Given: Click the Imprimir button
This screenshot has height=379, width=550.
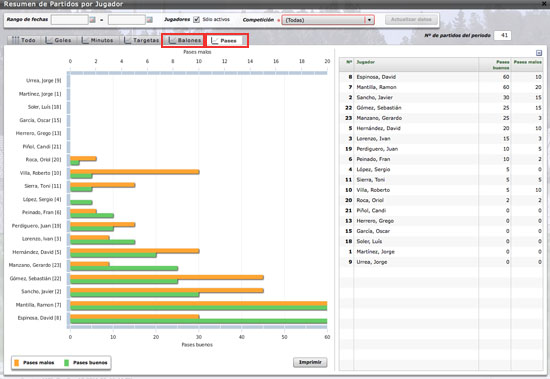Looking at the screenshot, I should click(310, 362).
